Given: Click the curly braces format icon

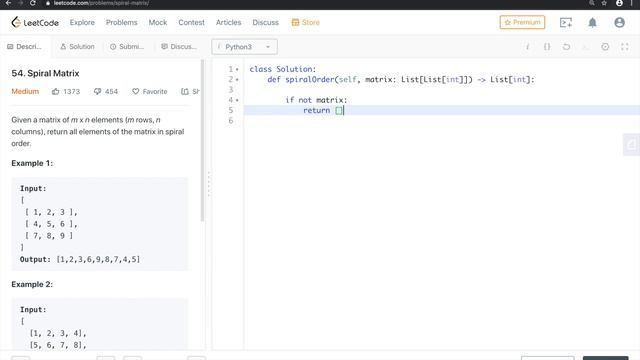Looking at the screenshot, I should tap(547, 47).
